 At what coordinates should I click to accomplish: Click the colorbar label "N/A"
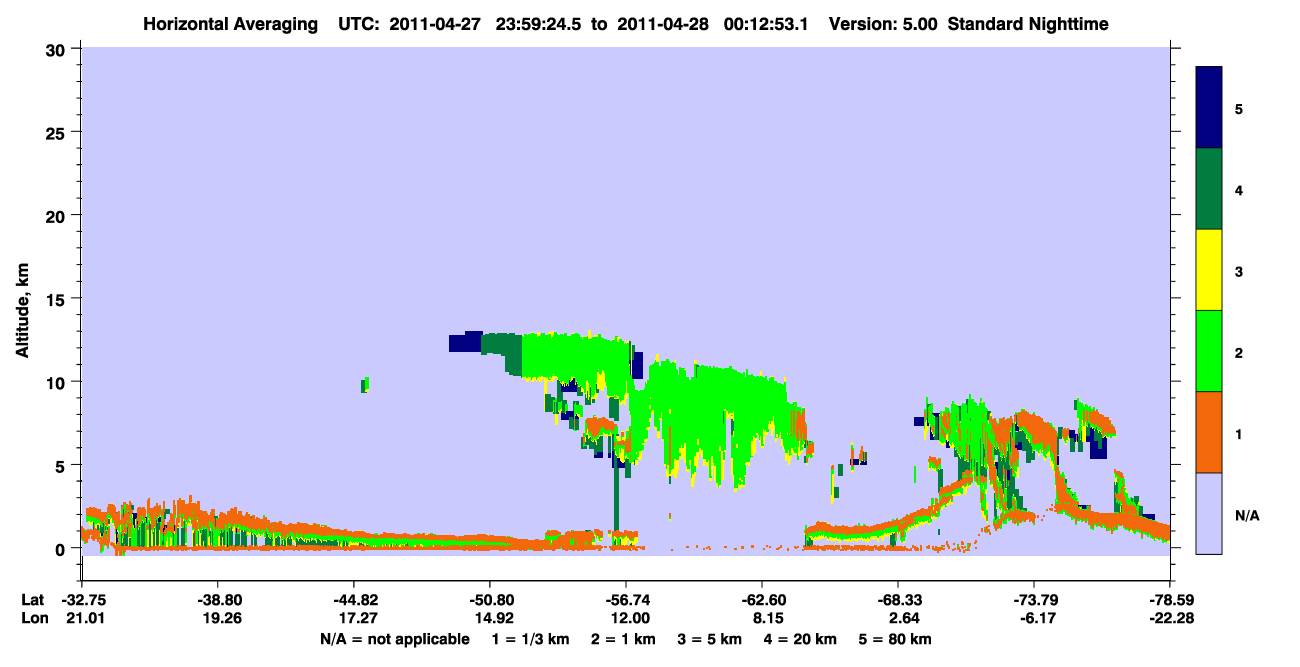click(1247, 516)
